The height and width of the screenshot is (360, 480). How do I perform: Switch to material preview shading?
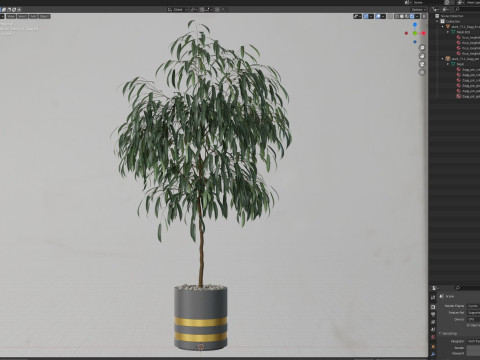(407, 16)
